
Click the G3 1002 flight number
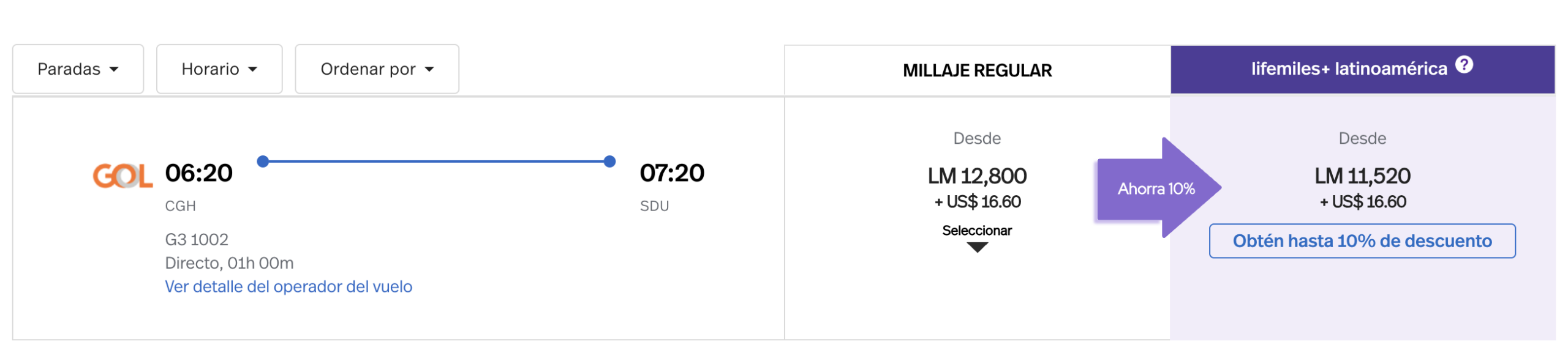pos(196,239)
